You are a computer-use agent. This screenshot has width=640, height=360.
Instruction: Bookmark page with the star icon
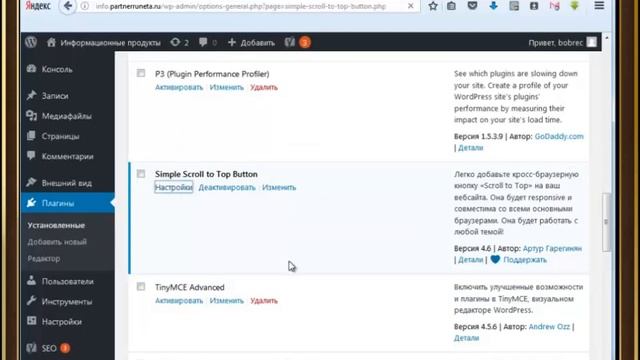tap(433, 6)
